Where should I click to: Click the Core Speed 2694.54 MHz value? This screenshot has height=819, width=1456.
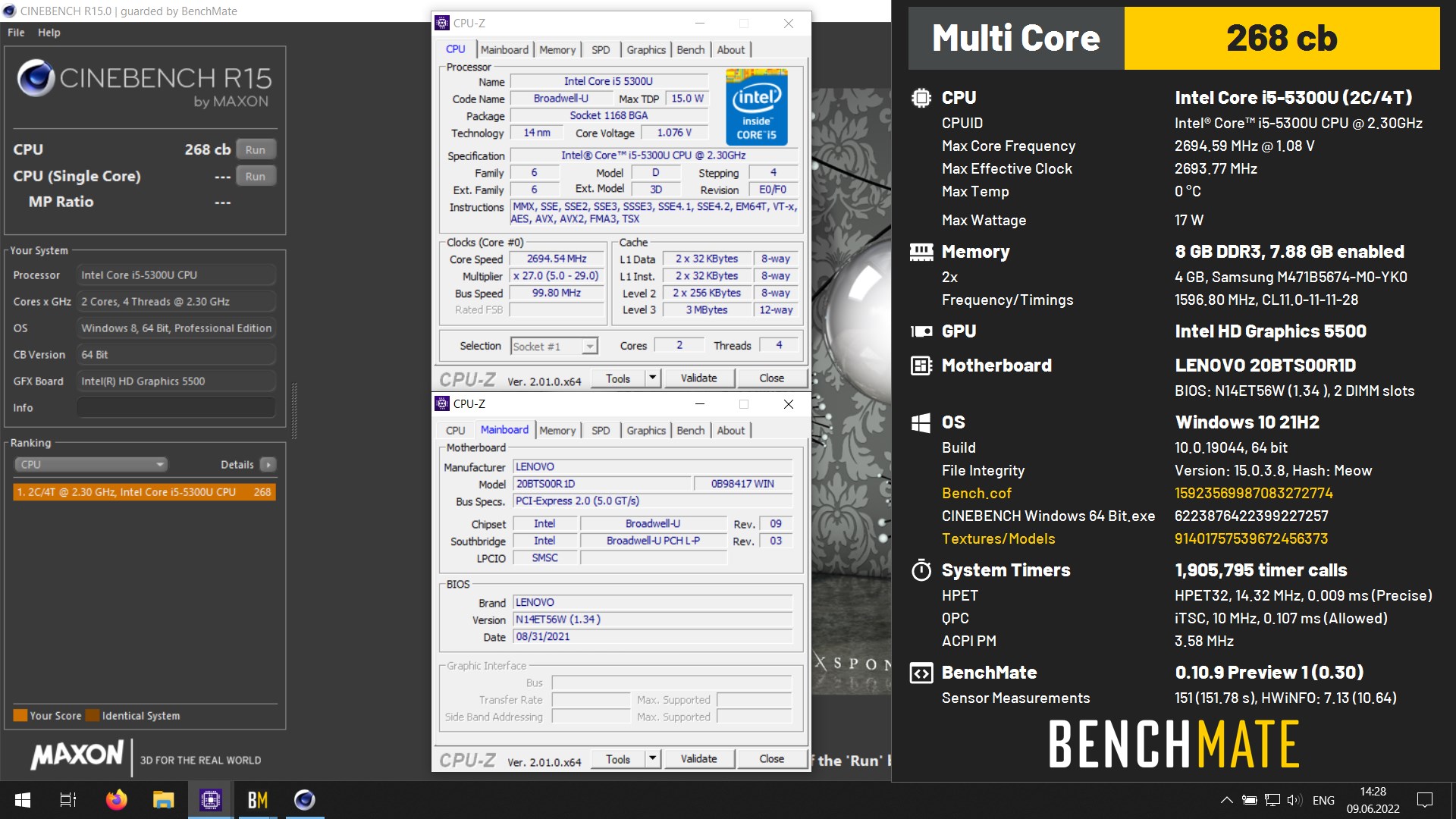(557, 259)
